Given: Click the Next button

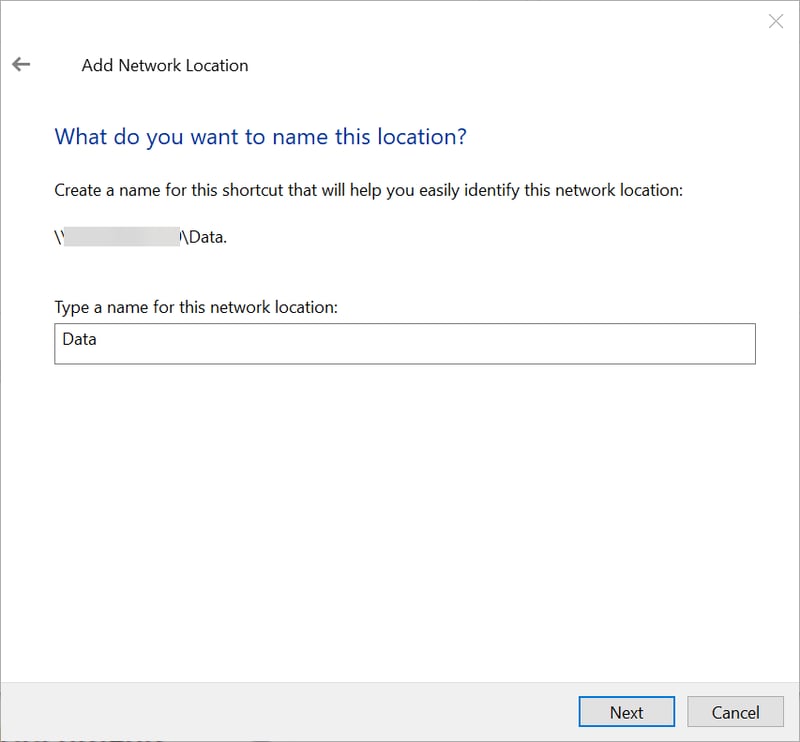Looking at the screenshot, I should tap(626, 712).
